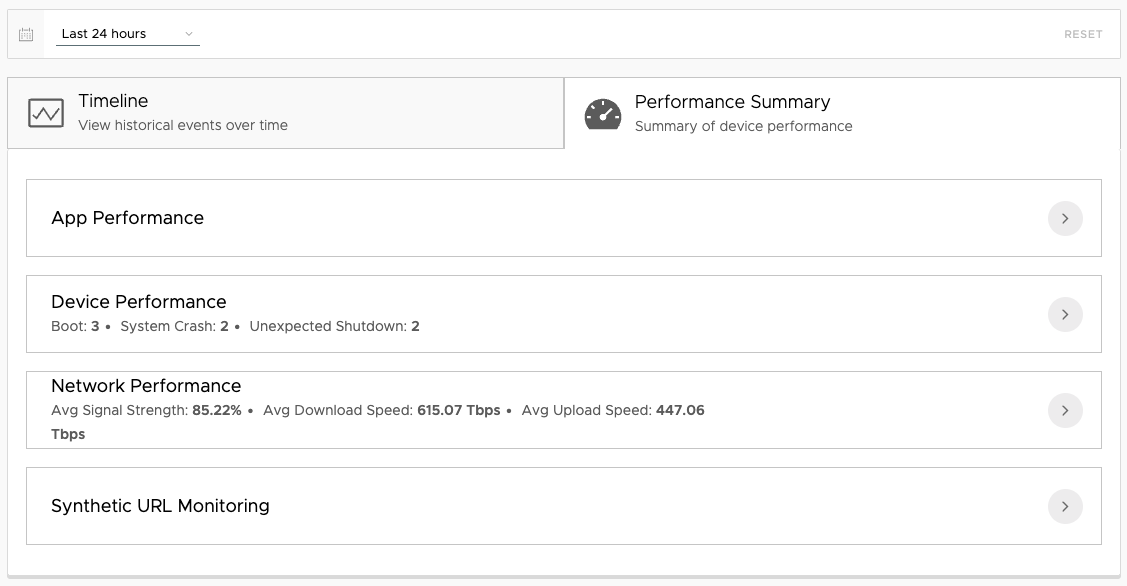This screenshot has height=586, width=1127.
Task: Expand the App Performance card title
Action: [x=128, y=218]
